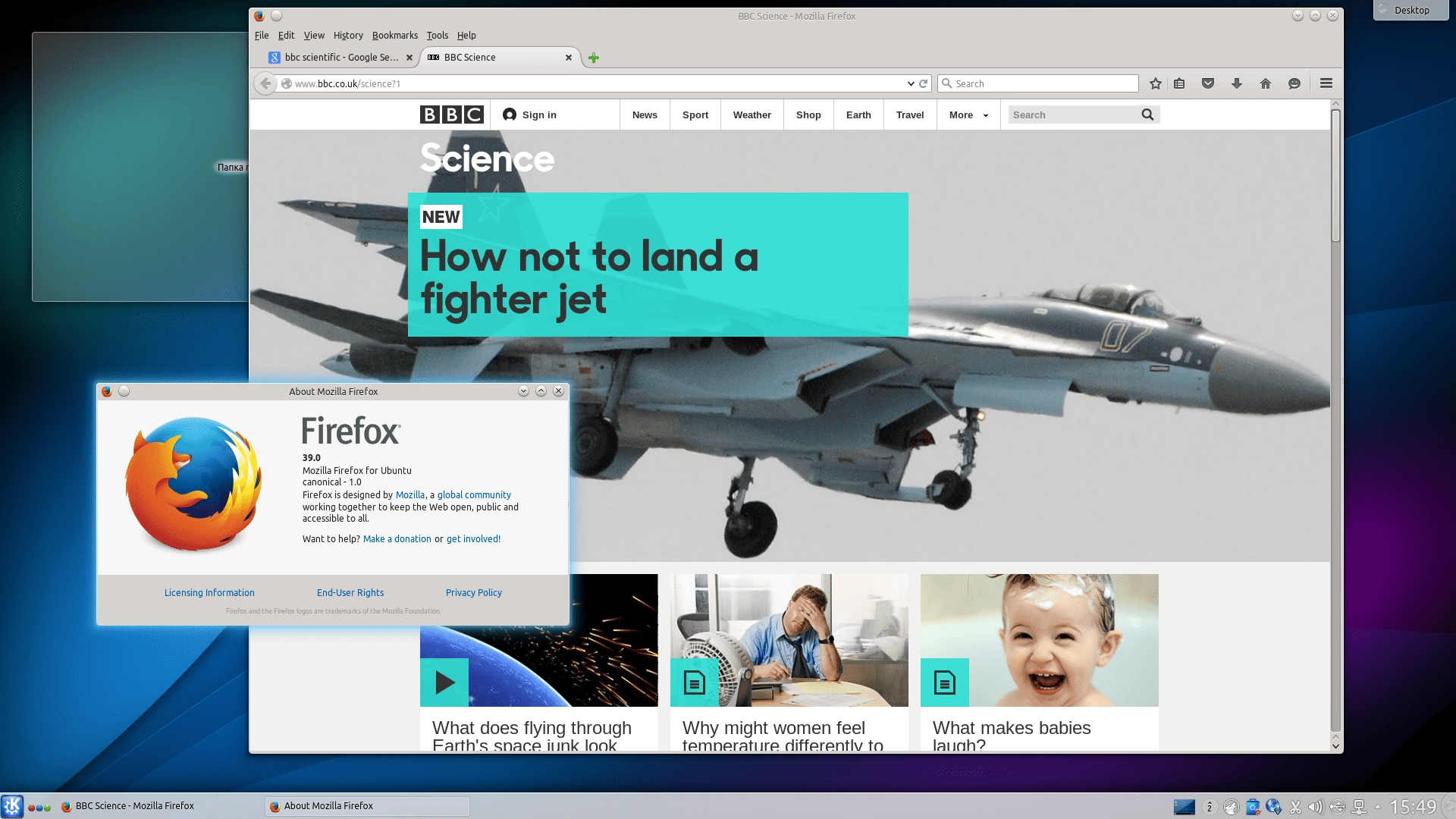This screenshot has width=1456, height=819.
Task: Open the KDE application launcher
Action: tap(12, 806)
